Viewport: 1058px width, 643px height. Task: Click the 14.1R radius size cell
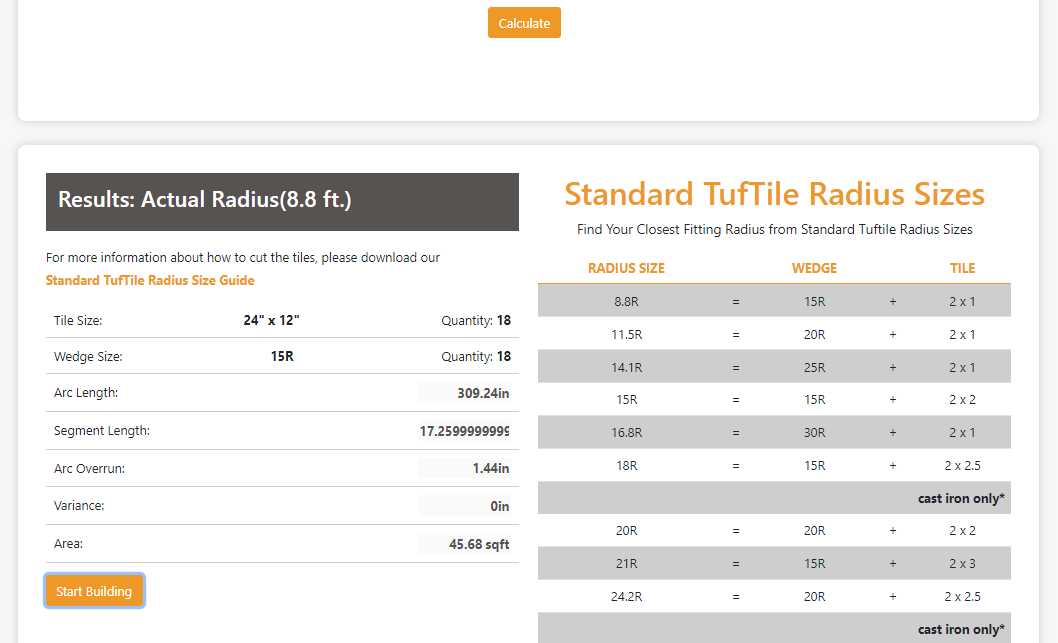(626, 368)
